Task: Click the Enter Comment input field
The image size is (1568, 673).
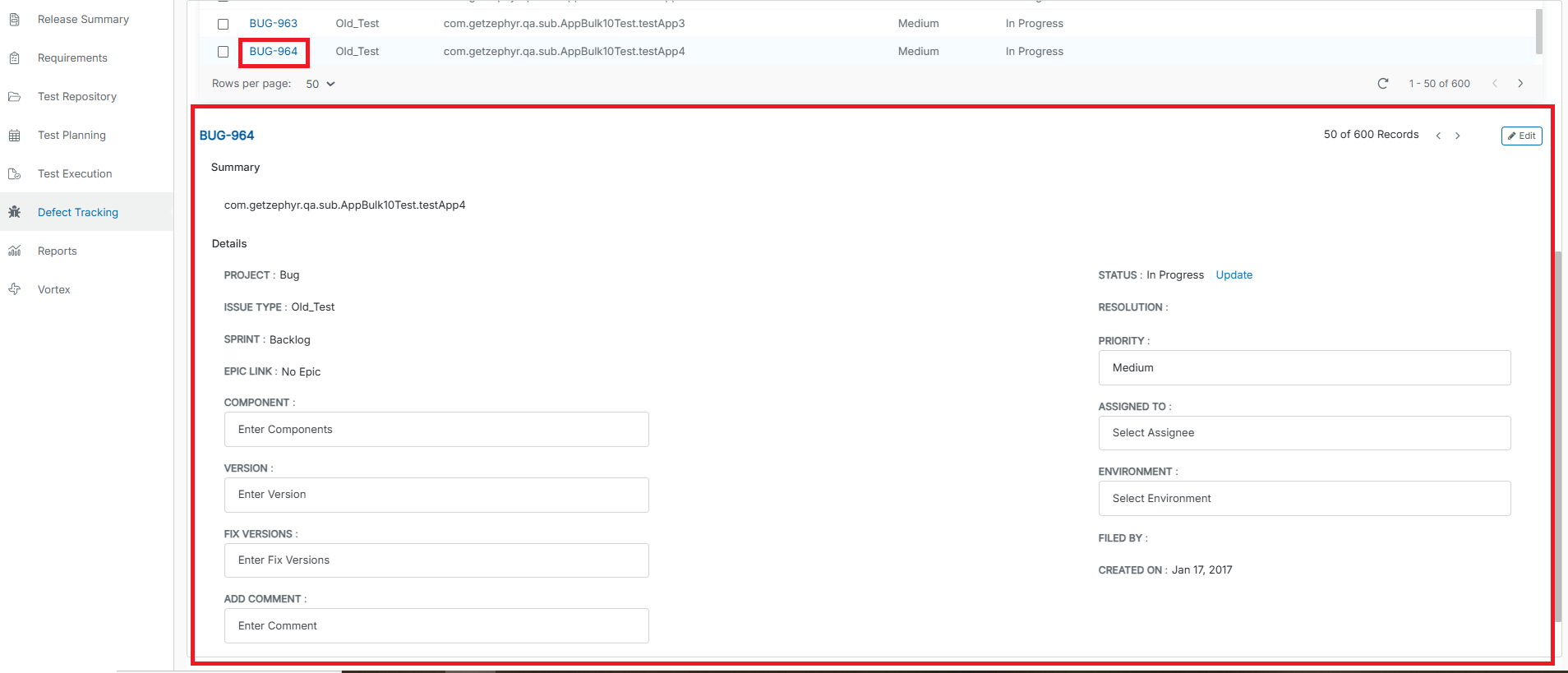Action: [436, 626]
